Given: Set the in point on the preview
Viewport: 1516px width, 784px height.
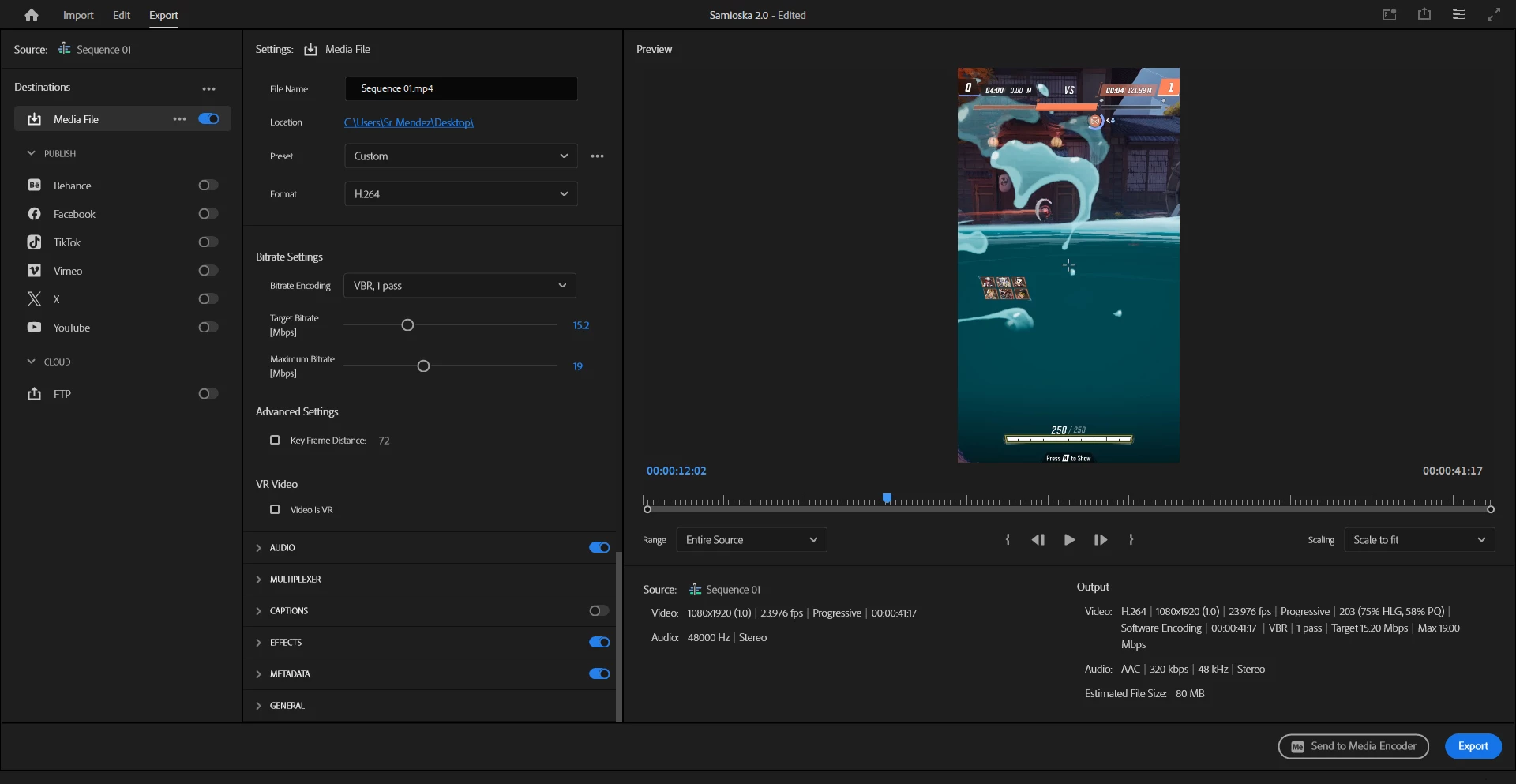Looking at the screenshot, I should click(1008, 540).
